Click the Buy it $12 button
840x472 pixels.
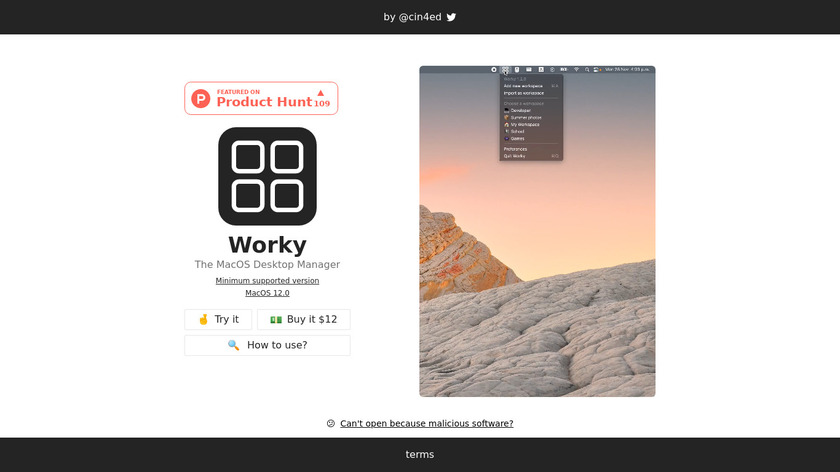(304, 319)
